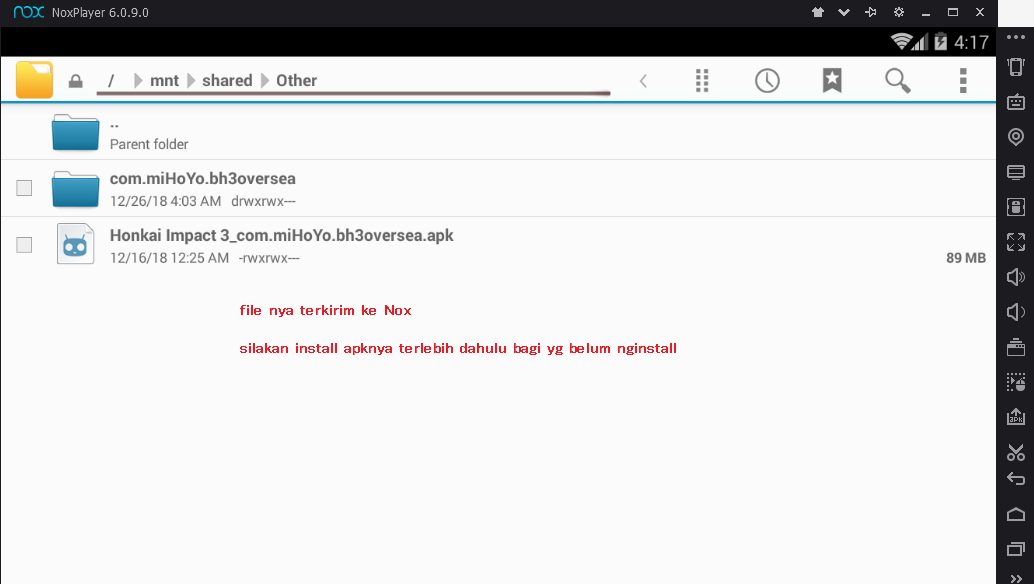This screenshot has width=1034, height=584.
Task: Toggle fullscreen in Nox sidebar
Action: pos(1016,242)
